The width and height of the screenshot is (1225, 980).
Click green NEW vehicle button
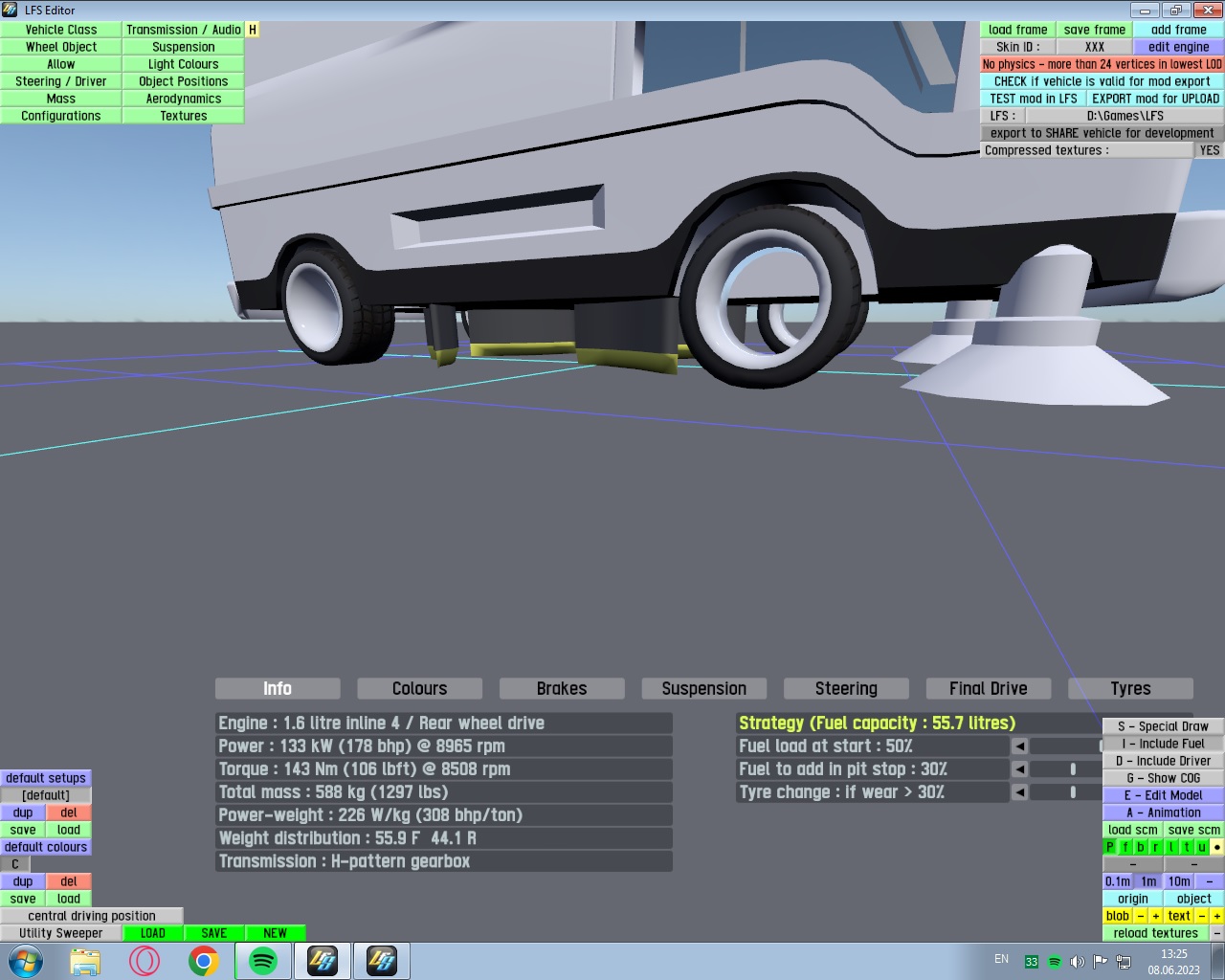click(x=276, y=933)
